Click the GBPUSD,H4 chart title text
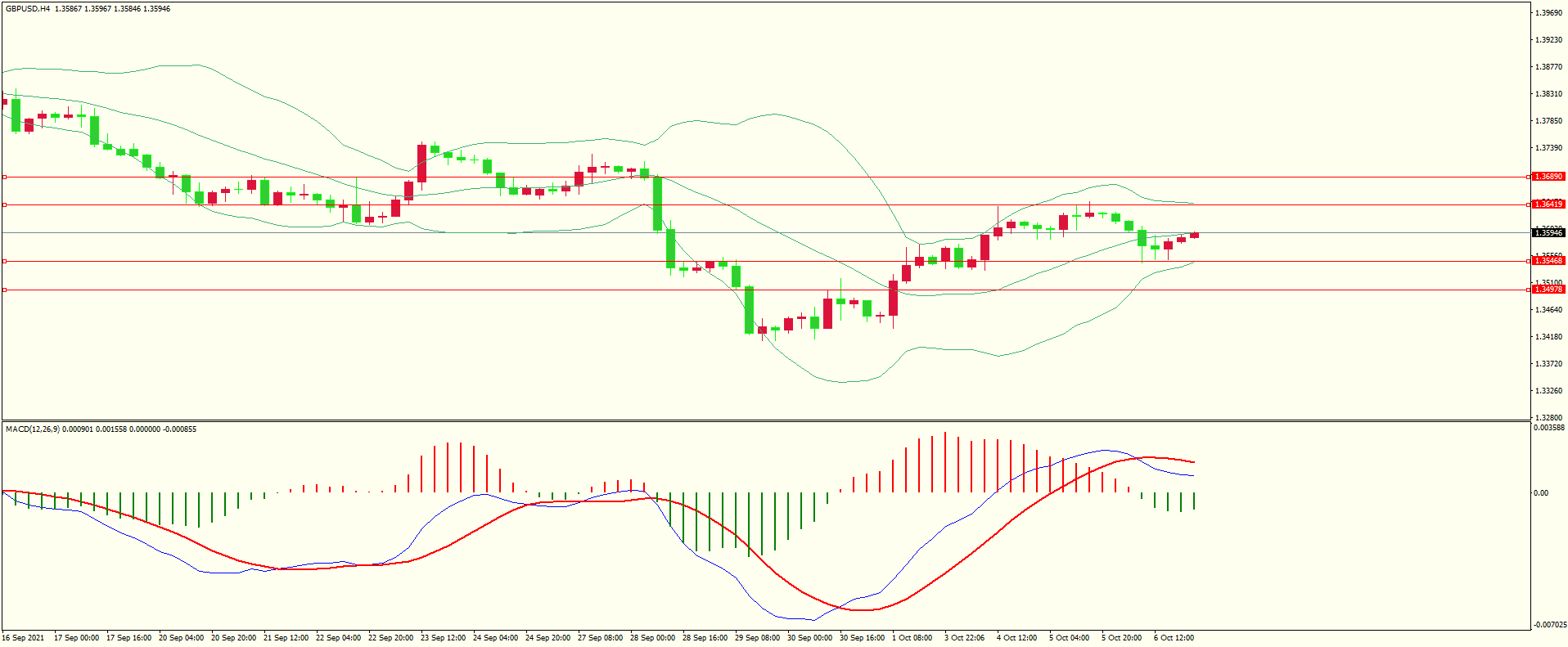The height and width of the screenshot is (647, 1568). 28,9
